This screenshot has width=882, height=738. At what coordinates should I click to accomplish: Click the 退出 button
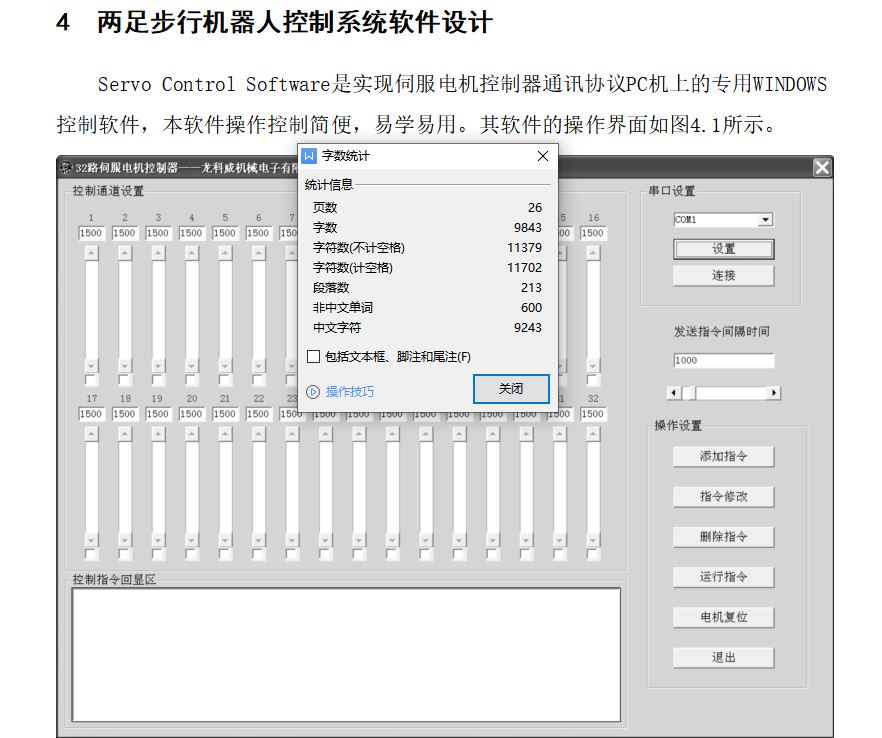[723, 658]
